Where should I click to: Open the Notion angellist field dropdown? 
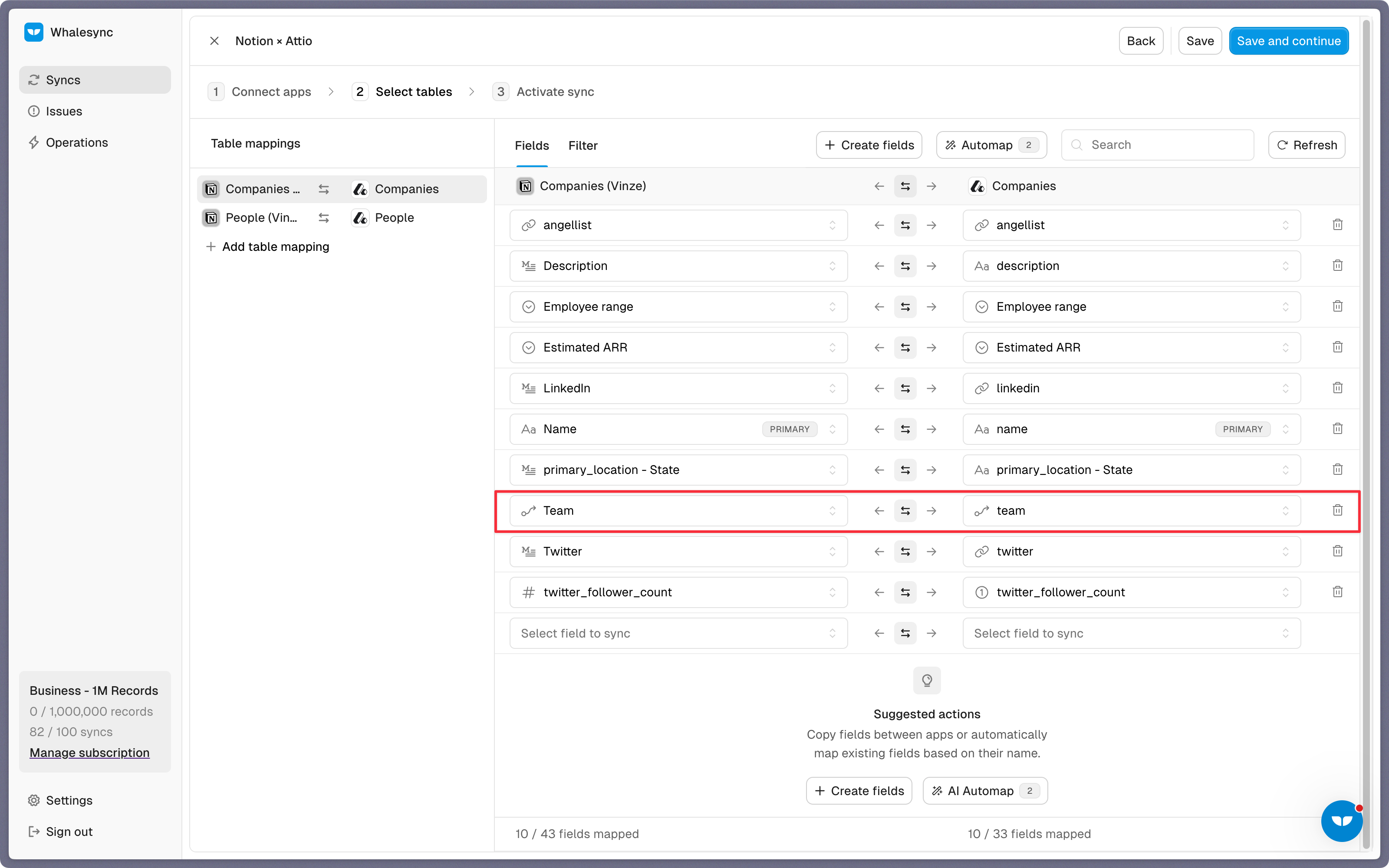coord(678,225)
